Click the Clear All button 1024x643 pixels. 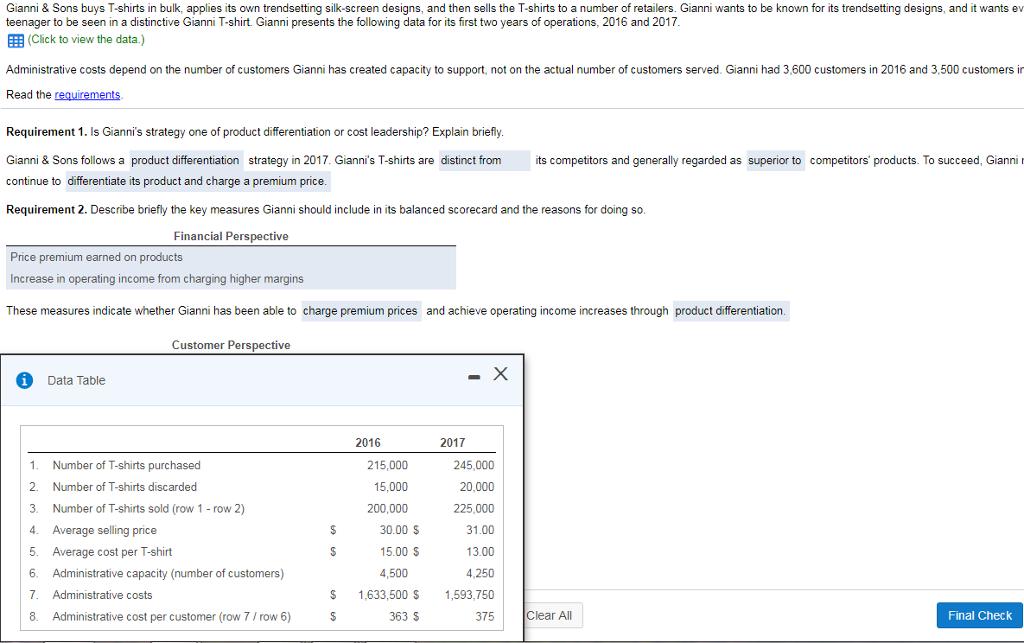(x=549, y=616)
